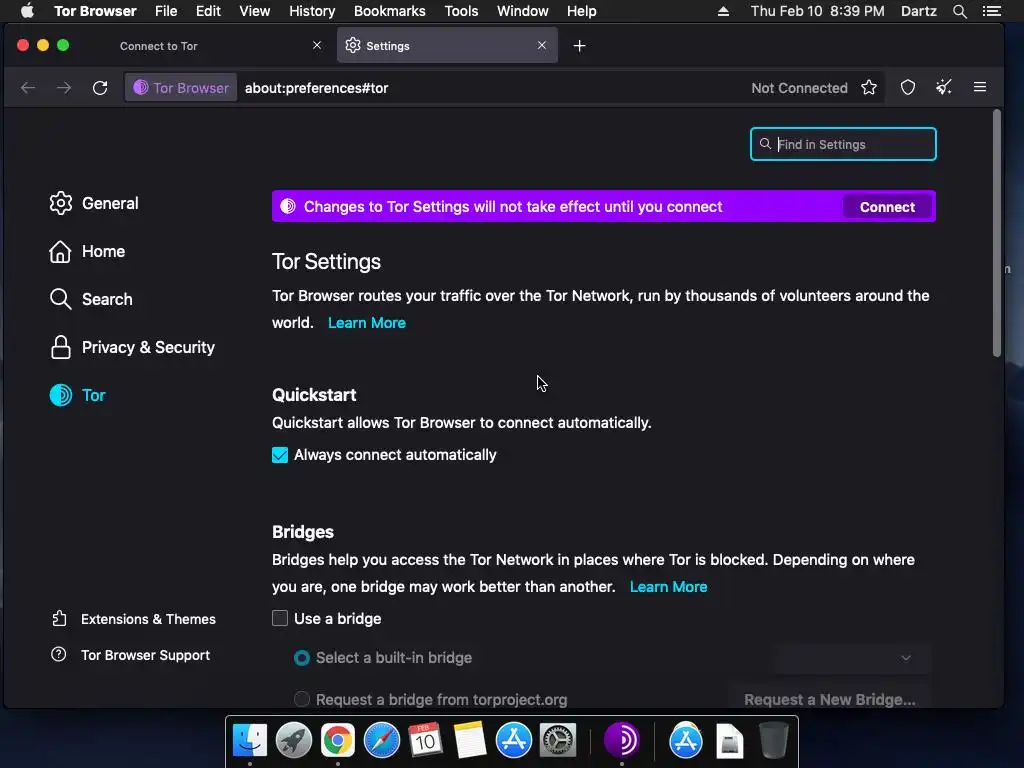Open Extensions & Themes
The image size is (1024, 768).
pos(133,619)
